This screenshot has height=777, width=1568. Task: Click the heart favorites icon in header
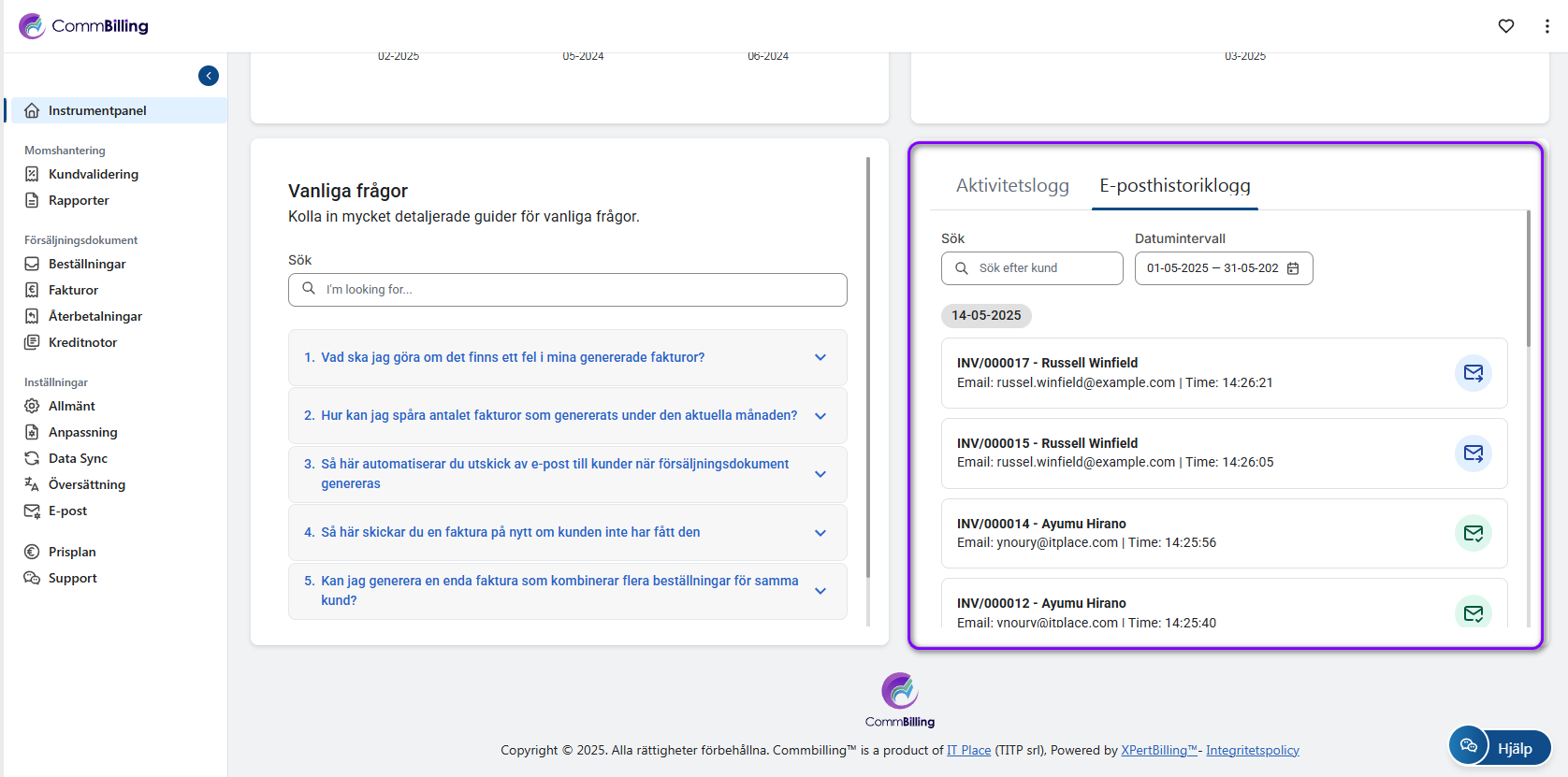pos(1505,26)
